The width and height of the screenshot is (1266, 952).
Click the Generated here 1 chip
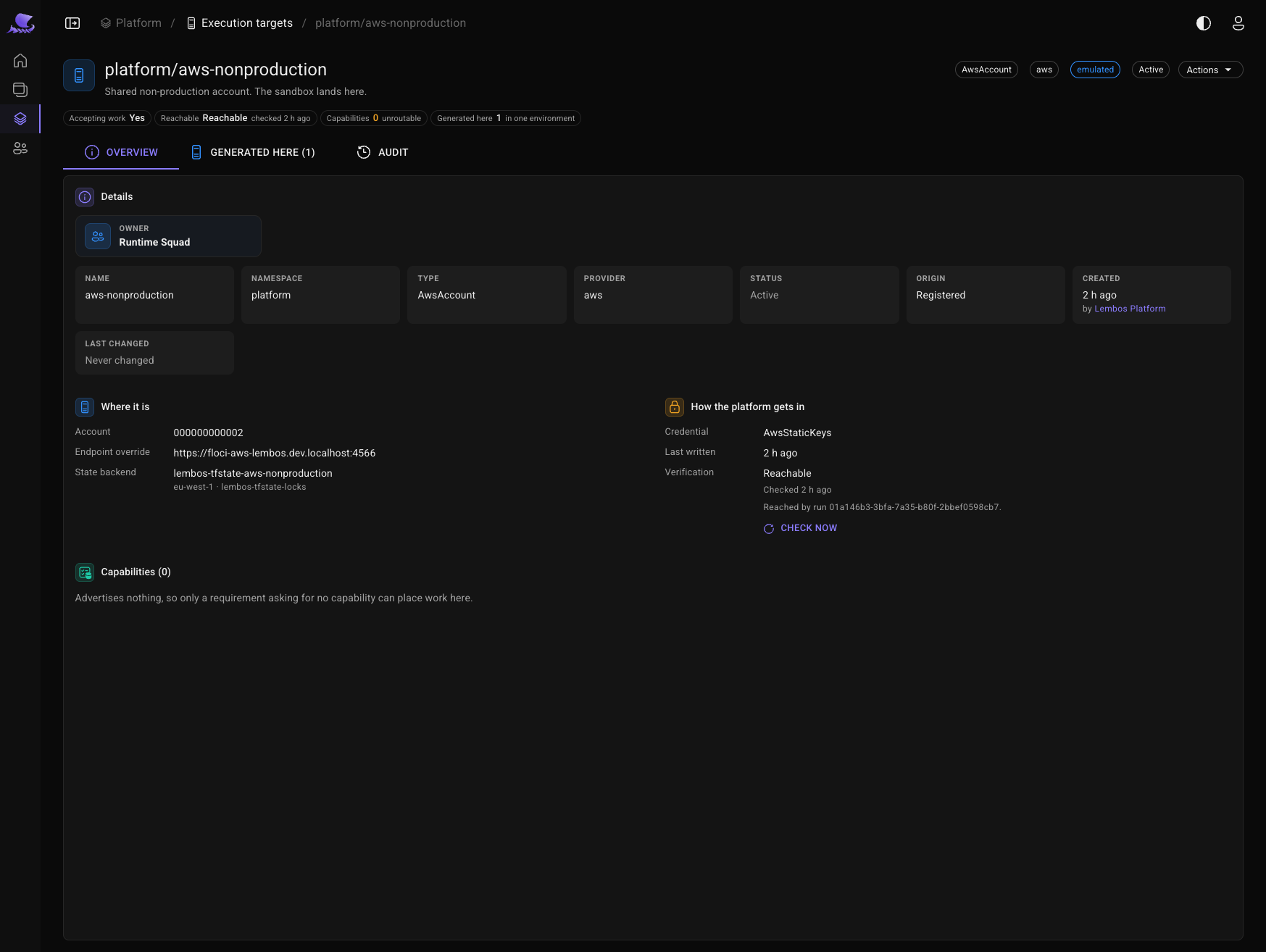506,118
